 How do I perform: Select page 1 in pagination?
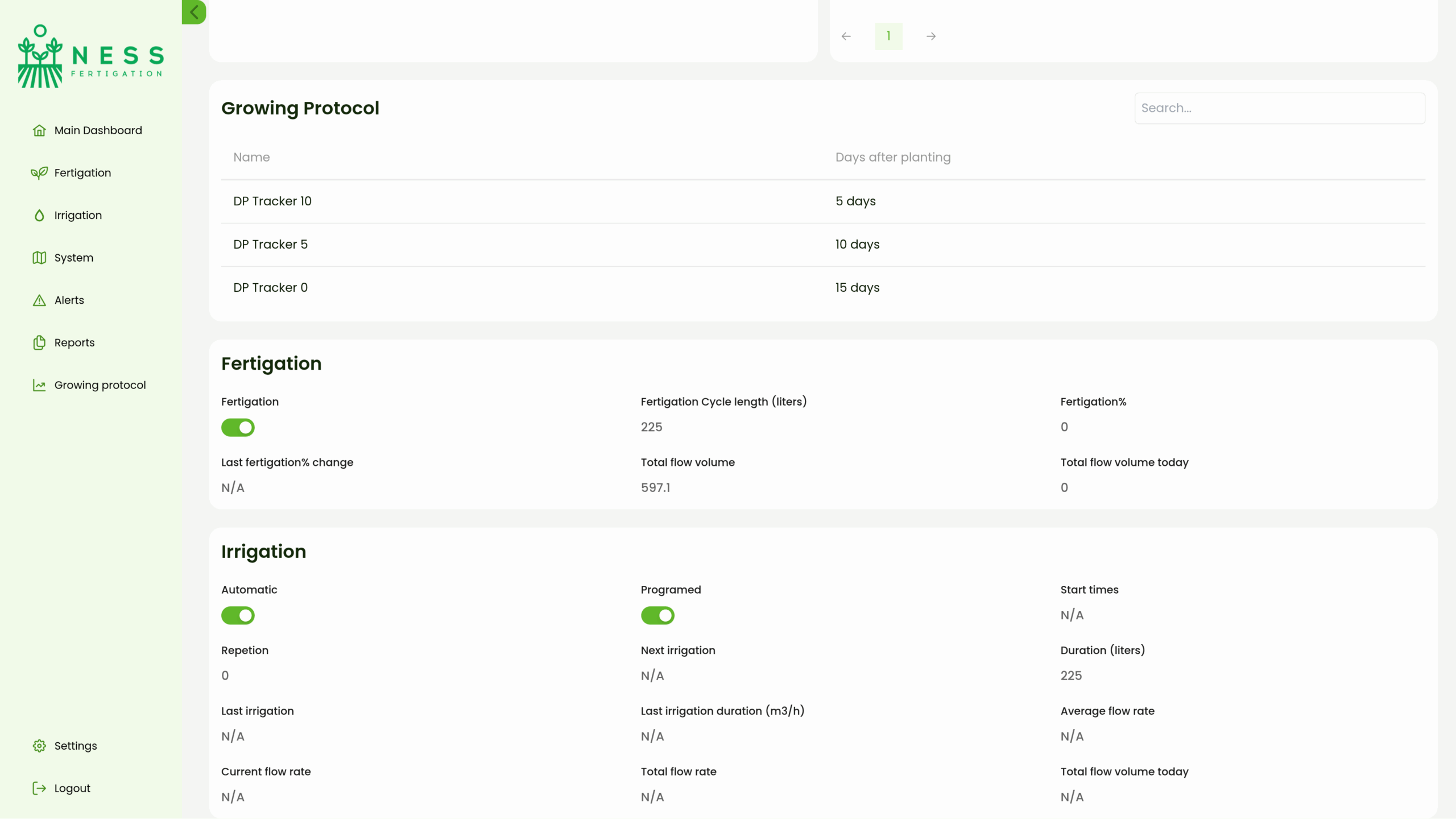coord(888,36)
